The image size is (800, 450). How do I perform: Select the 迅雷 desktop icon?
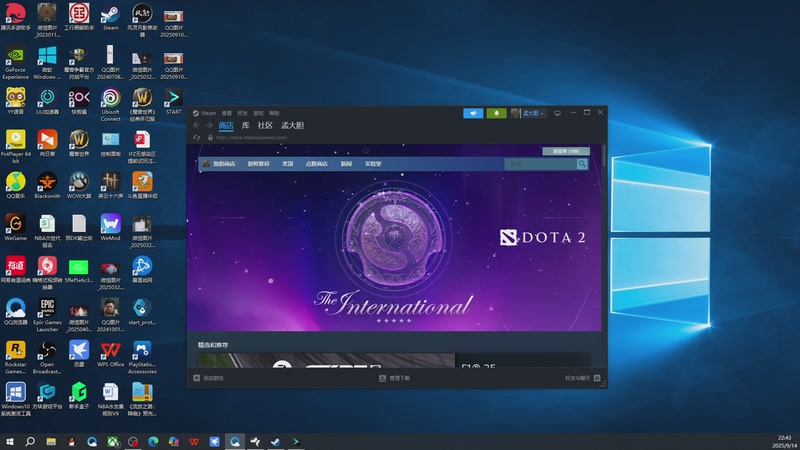(x=79, y=354)
